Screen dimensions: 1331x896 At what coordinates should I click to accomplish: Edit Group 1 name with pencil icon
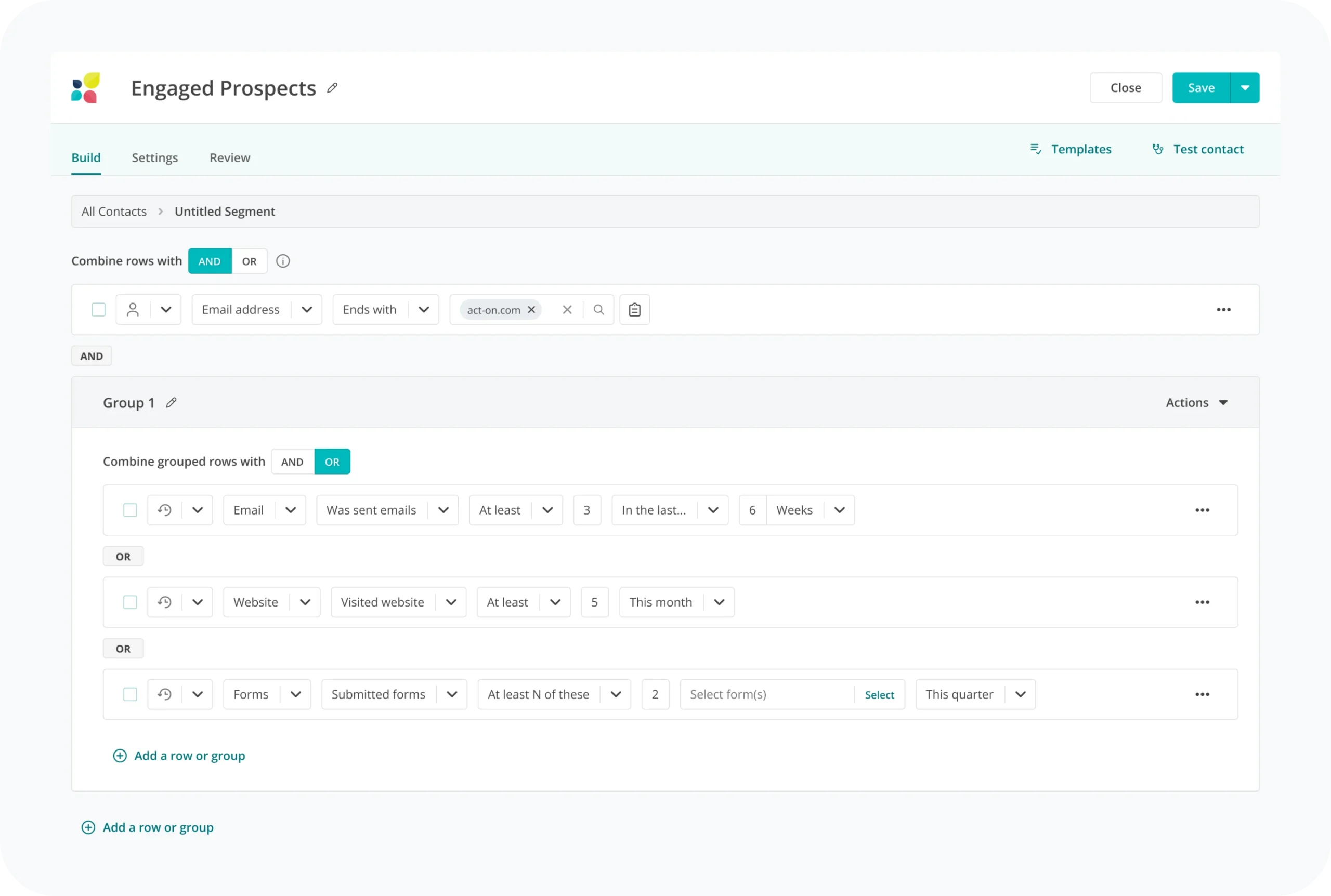point(171,403)
